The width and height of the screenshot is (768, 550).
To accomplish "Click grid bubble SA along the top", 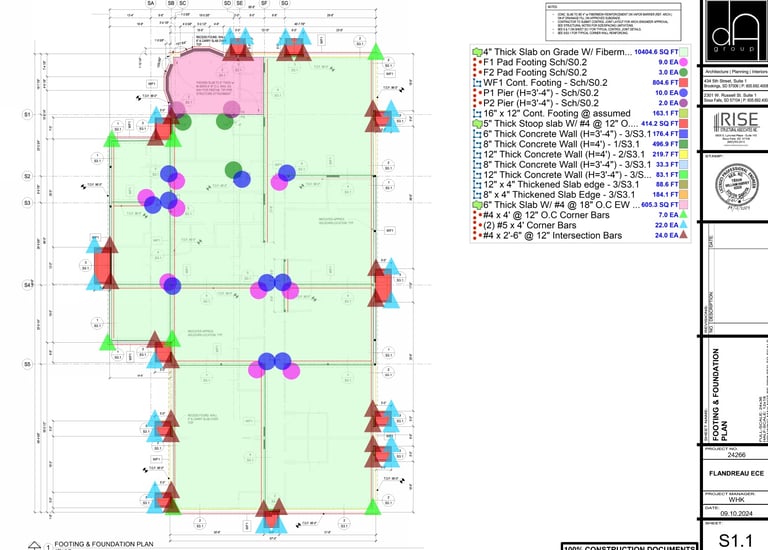I will [x=151, y=3].
